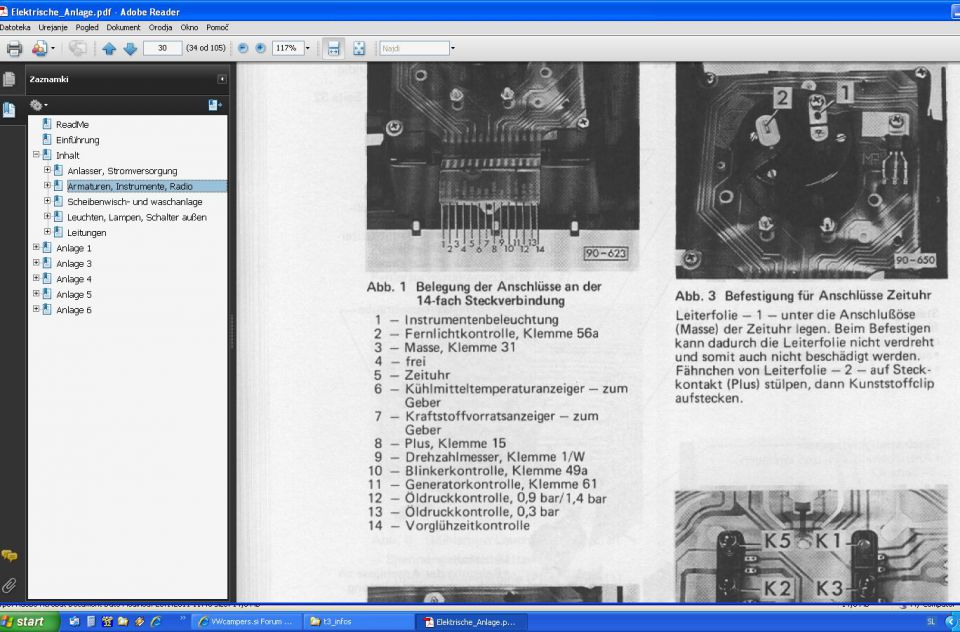The width and height of the screenshot is (960, 632).
Task: Collapse the Zaznamki bookmarks panel
Action: coord(222,79)
